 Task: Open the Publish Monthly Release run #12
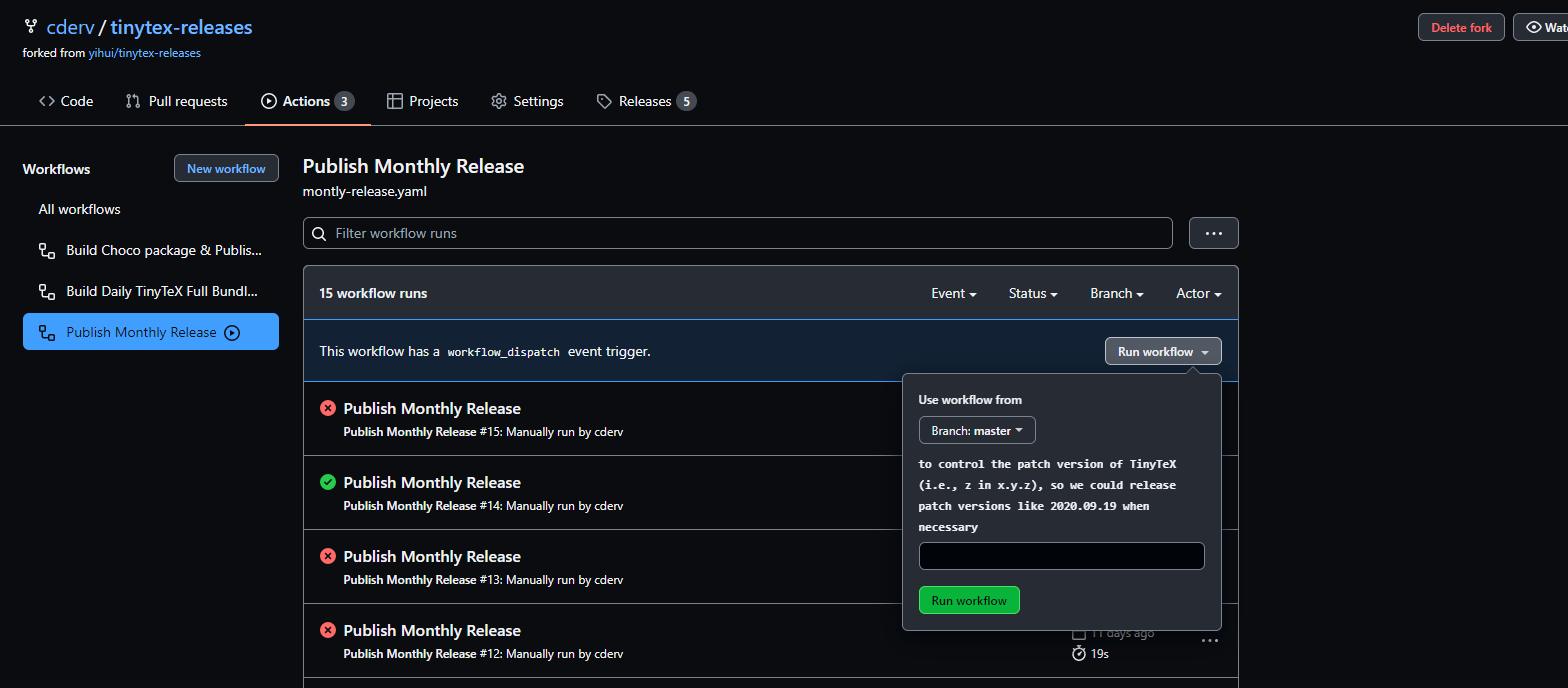click(432, 630)
